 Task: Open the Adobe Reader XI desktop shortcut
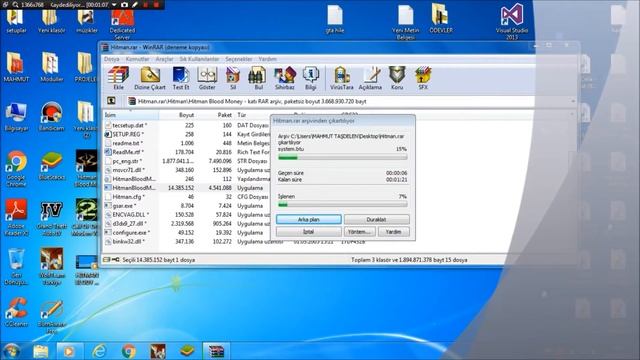click(16, 218)
